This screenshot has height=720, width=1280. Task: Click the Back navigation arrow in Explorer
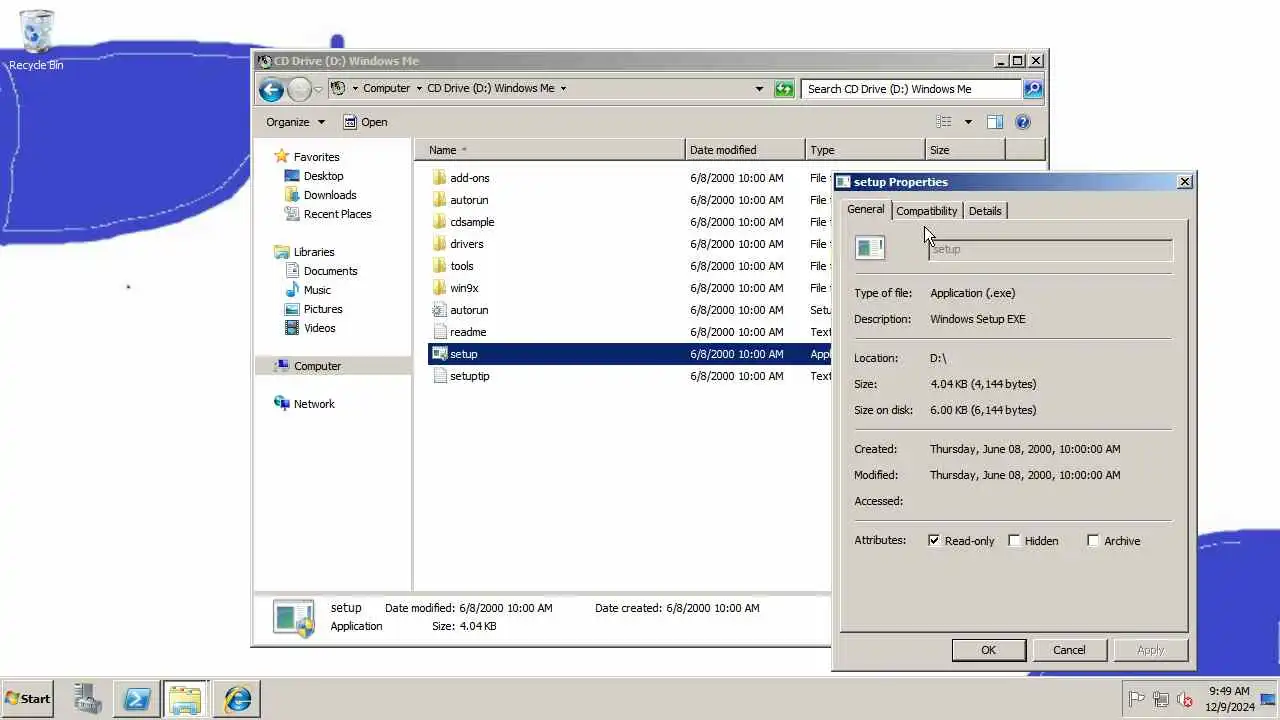point(271,89)
